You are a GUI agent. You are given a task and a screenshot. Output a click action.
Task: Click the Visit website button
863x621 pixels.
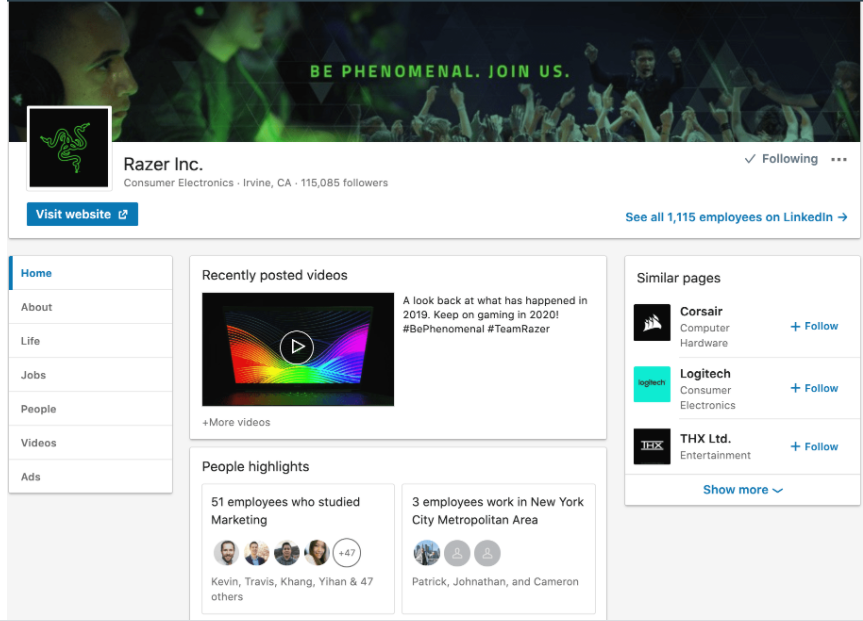(x=83, y=214)
